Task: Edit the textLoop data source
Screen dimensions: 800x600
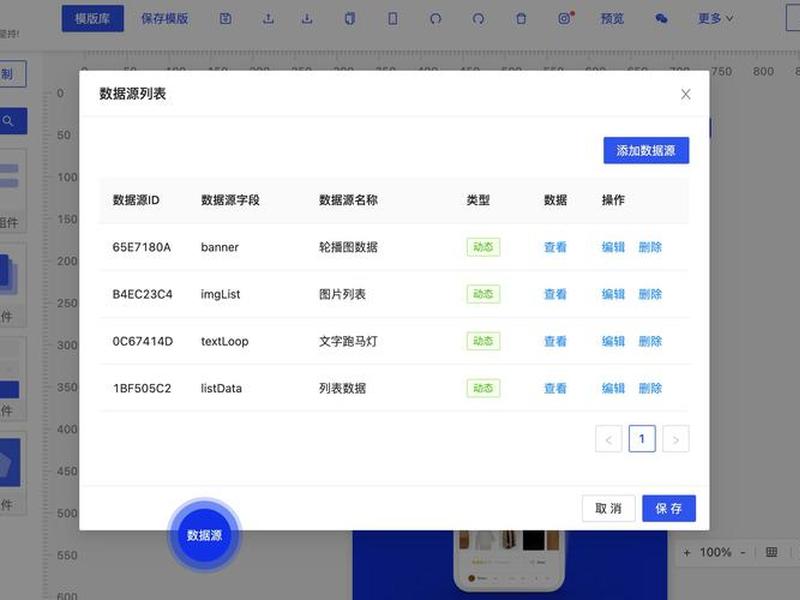Action: 613,341
